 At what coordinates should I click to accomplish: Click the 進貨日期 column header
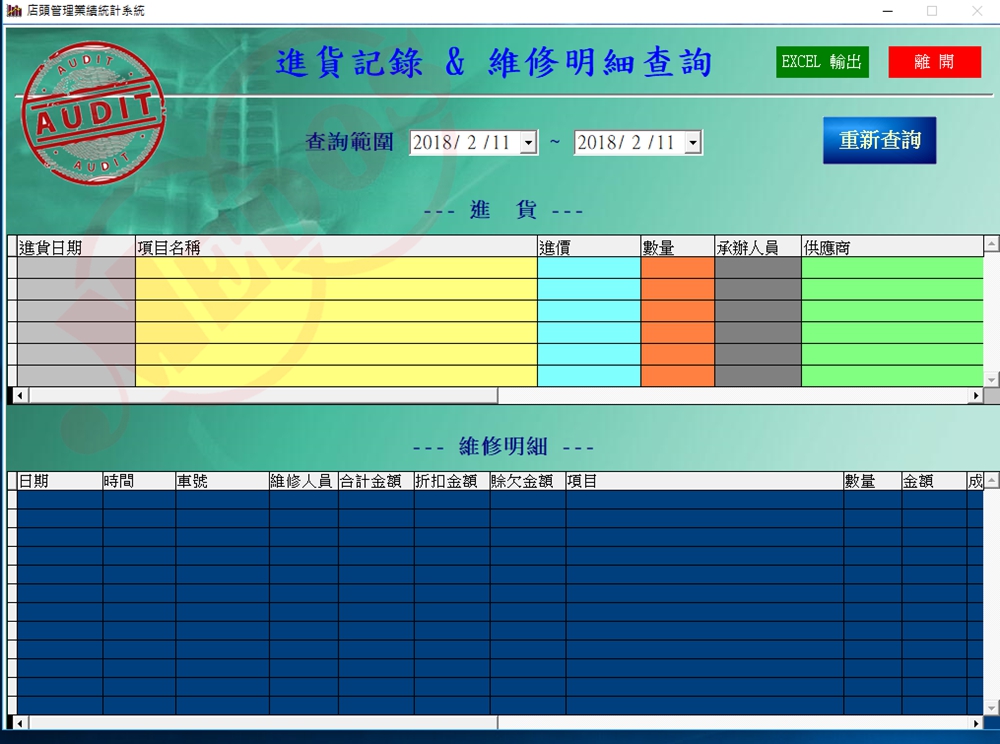point(76,247)
